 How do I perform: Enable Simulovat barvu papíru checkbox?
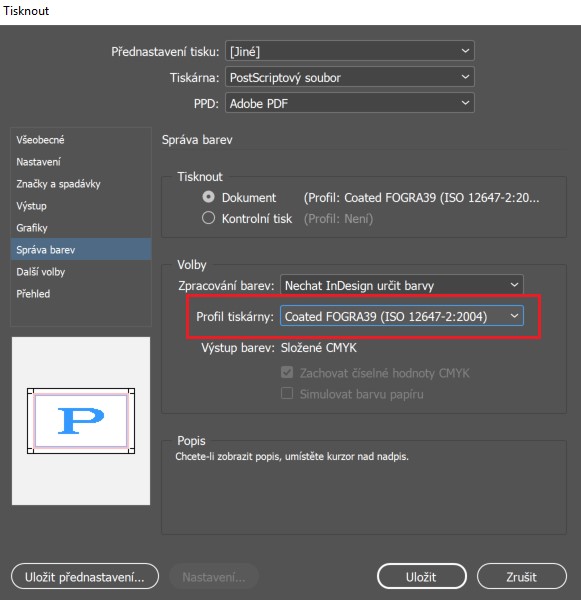point(287,393)
